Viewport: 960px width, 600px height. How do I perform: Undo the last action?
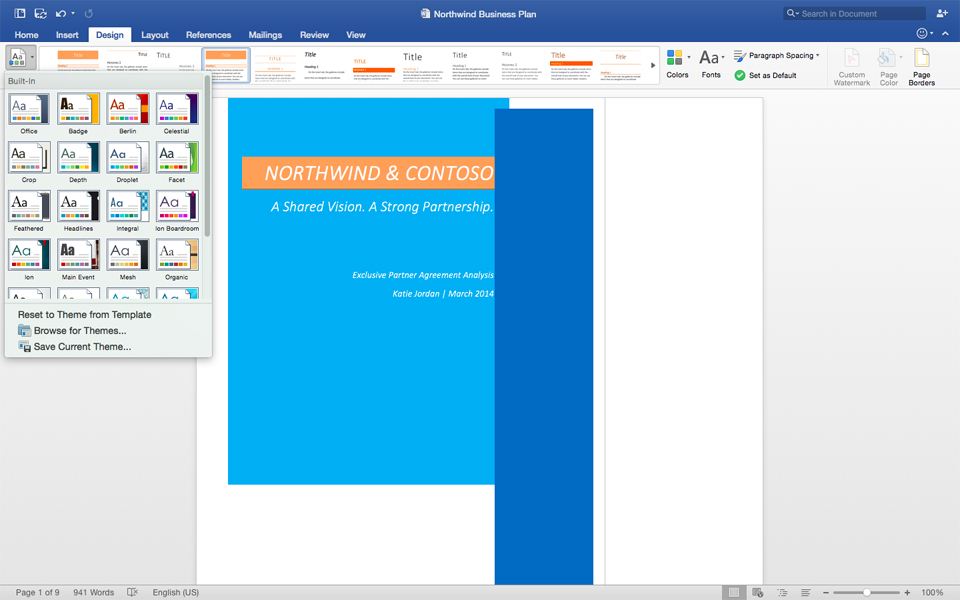(62, 13)
